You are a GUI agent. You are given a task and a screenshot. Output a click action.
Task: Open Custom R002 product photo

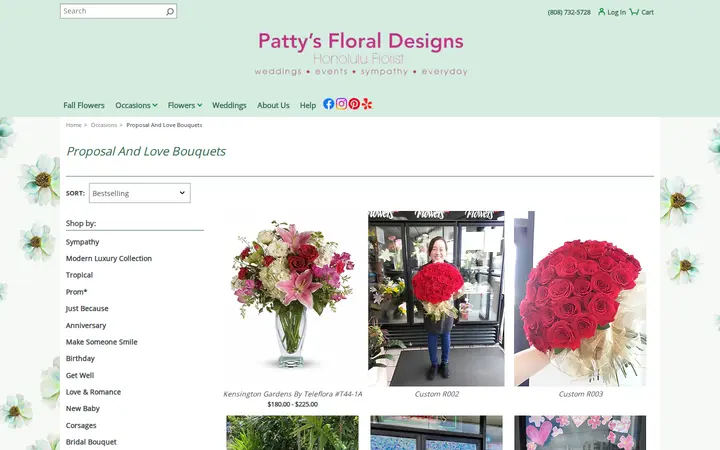coord(436,298)
